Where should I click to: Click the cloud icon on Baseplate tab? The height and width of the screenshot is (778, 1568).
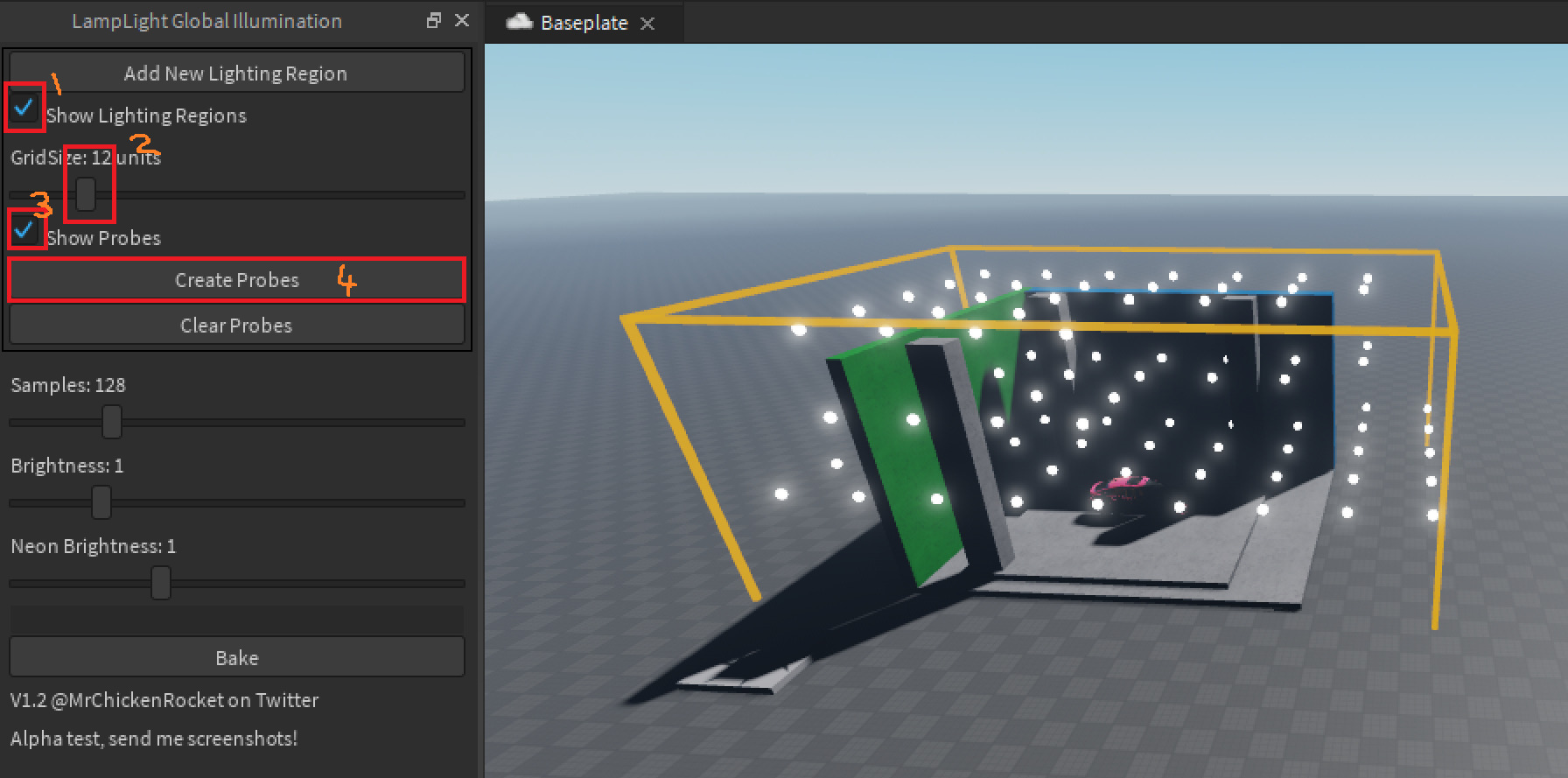520,22
